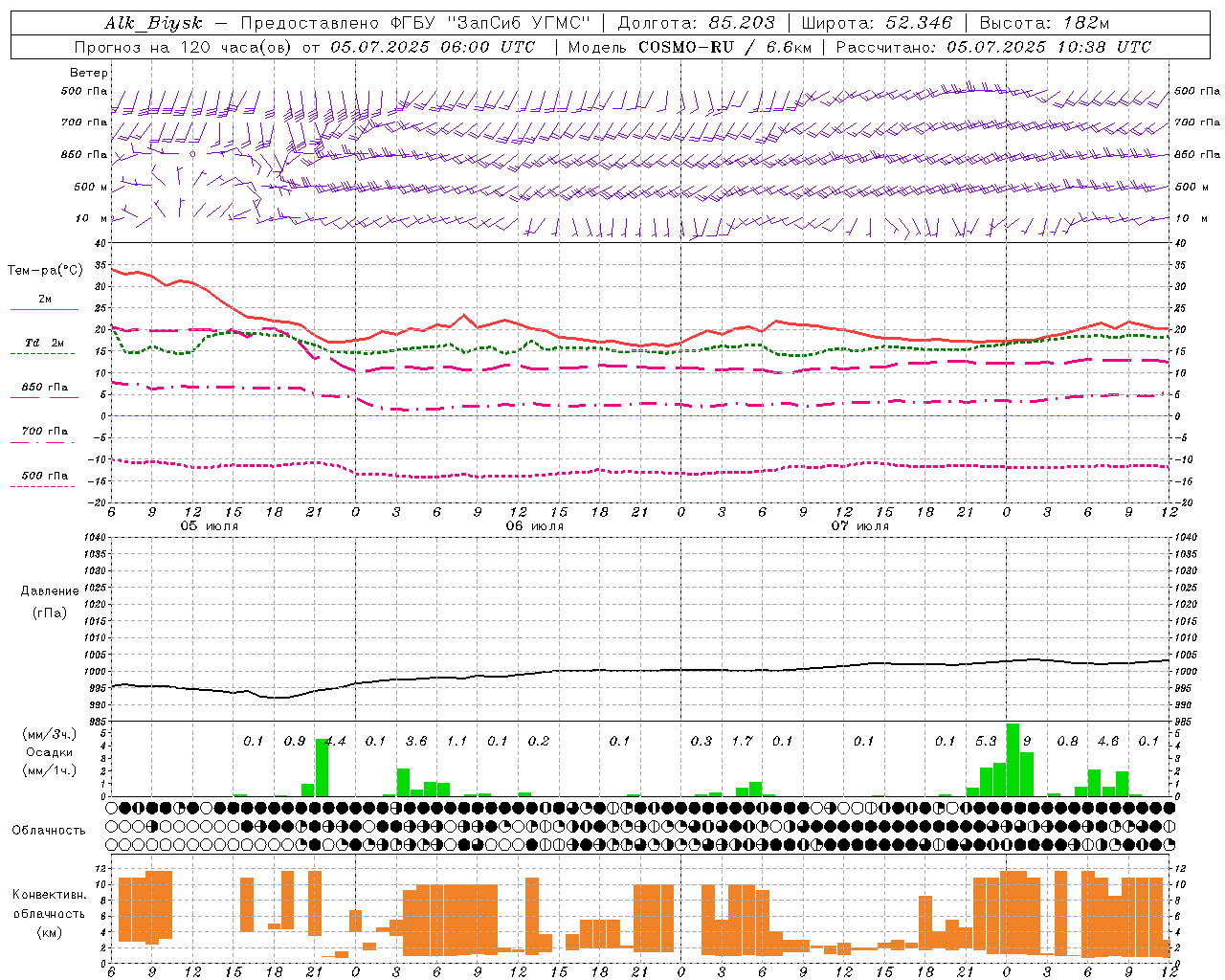The width and height of the screenshot is (1225, 980).
Task: Click the Давление panel label
Action: tap(50, 590)
